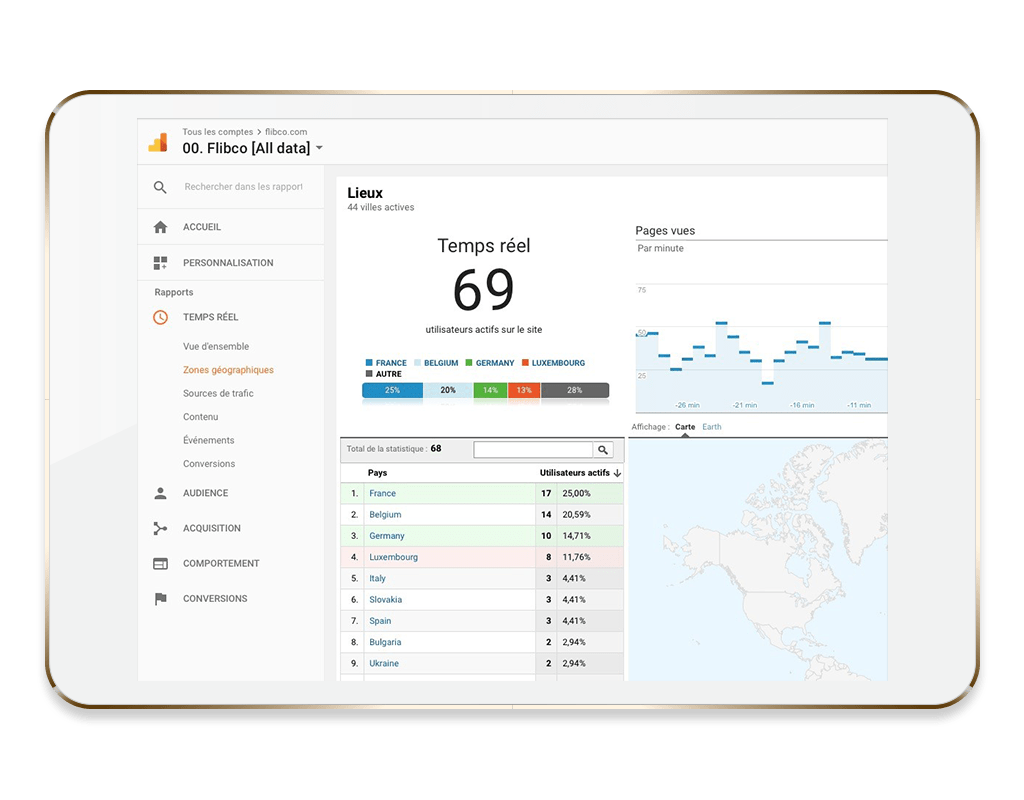This screenshot has height=800, width=1024.
Task: Click the AUTRE legend label
Action: tap(389, 374)
